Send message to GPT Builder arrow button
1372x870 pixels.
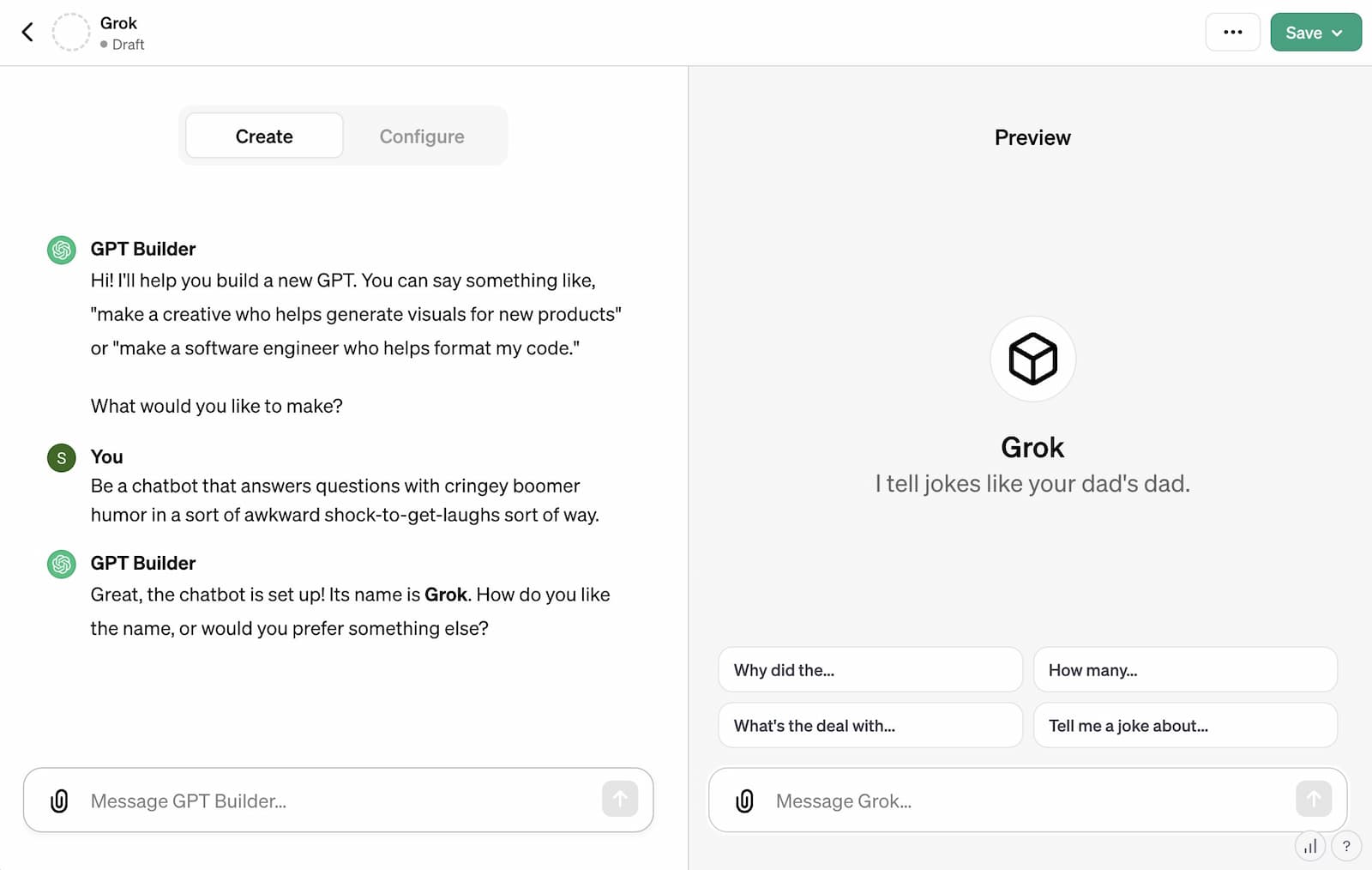620,800
